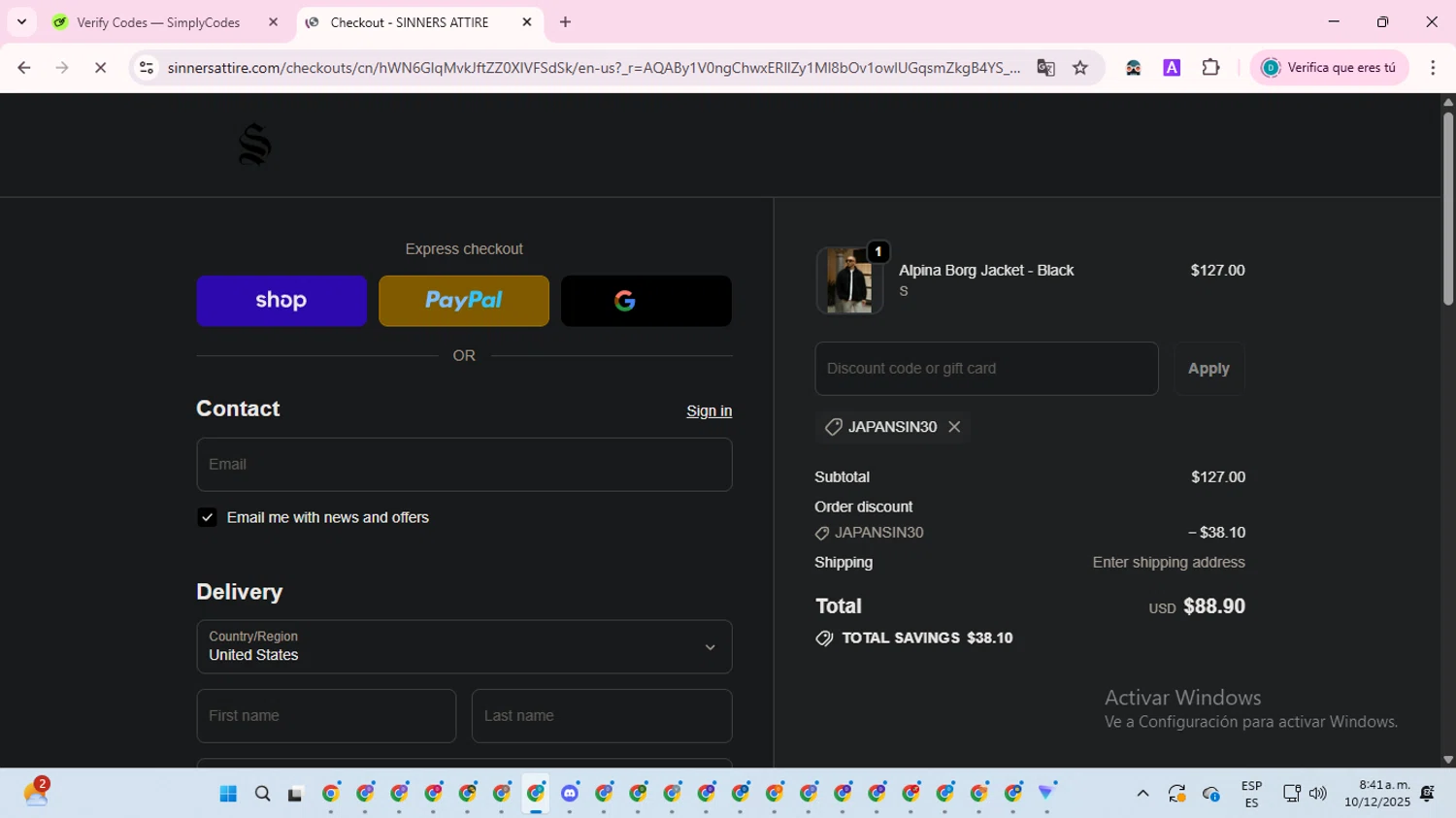Show hidden system tray icons
Screen dimensions: 1456x818
coord(1142,794)
